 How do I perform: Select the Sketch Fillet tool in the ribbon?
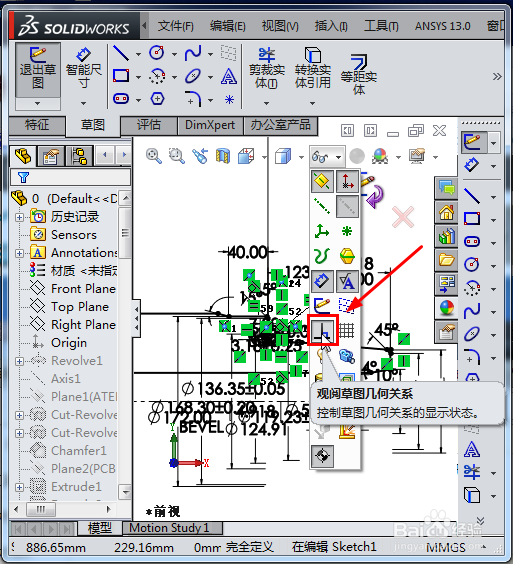click(x=193, y=99)
